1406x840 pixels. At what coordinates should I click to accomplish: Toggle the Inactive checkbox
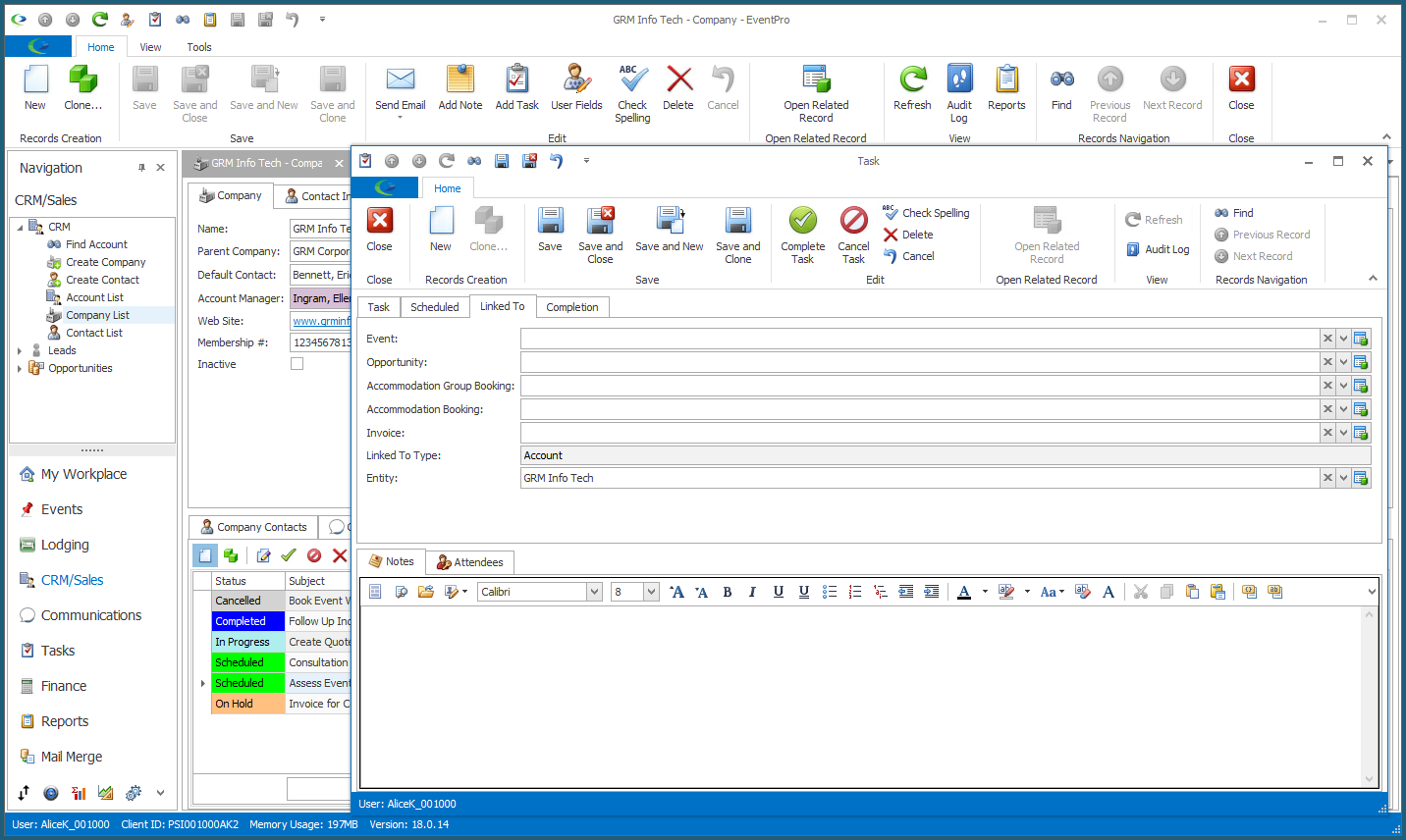point(297,364)
